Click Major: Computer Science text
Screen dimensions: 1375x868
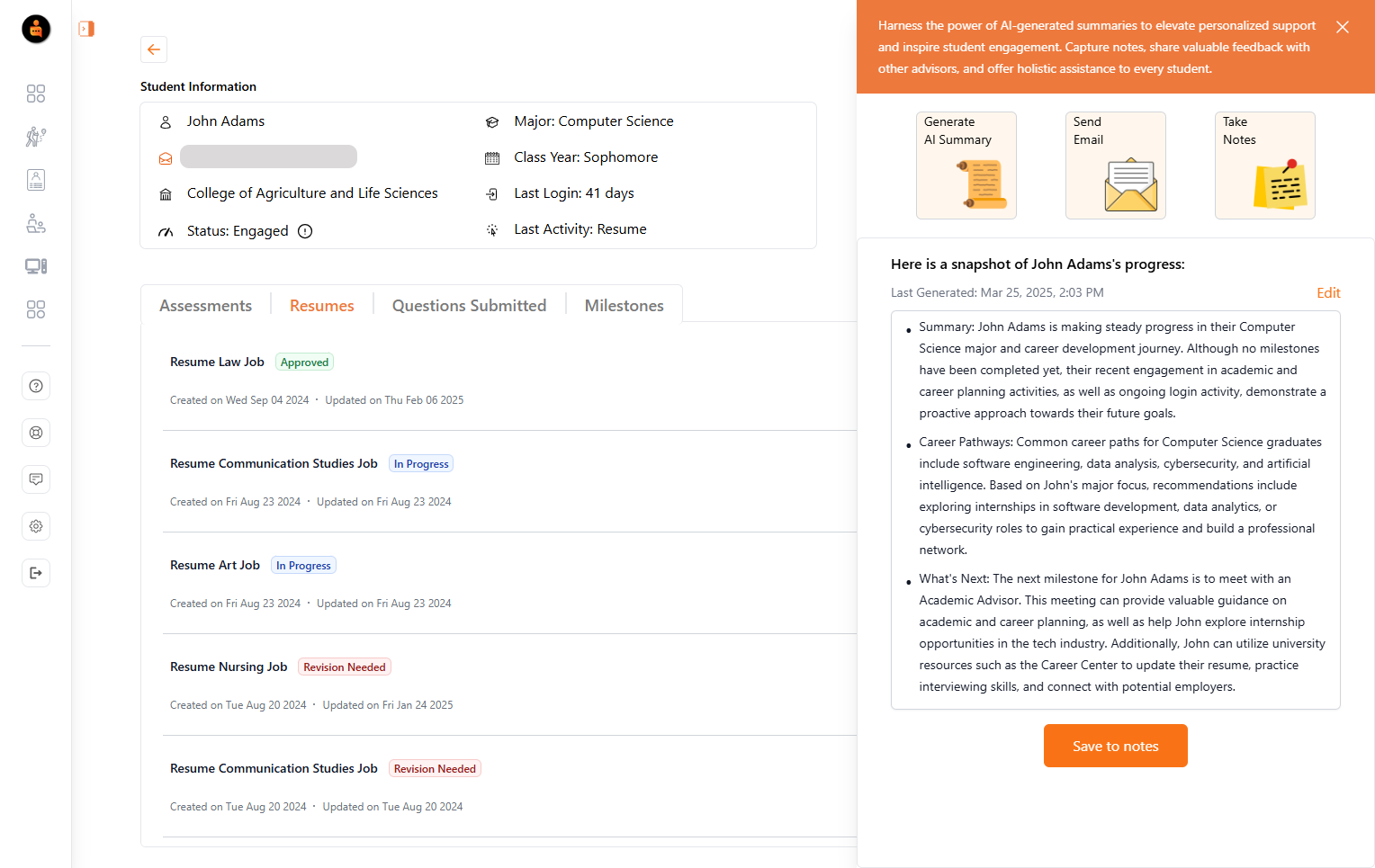tap(594, 121)
